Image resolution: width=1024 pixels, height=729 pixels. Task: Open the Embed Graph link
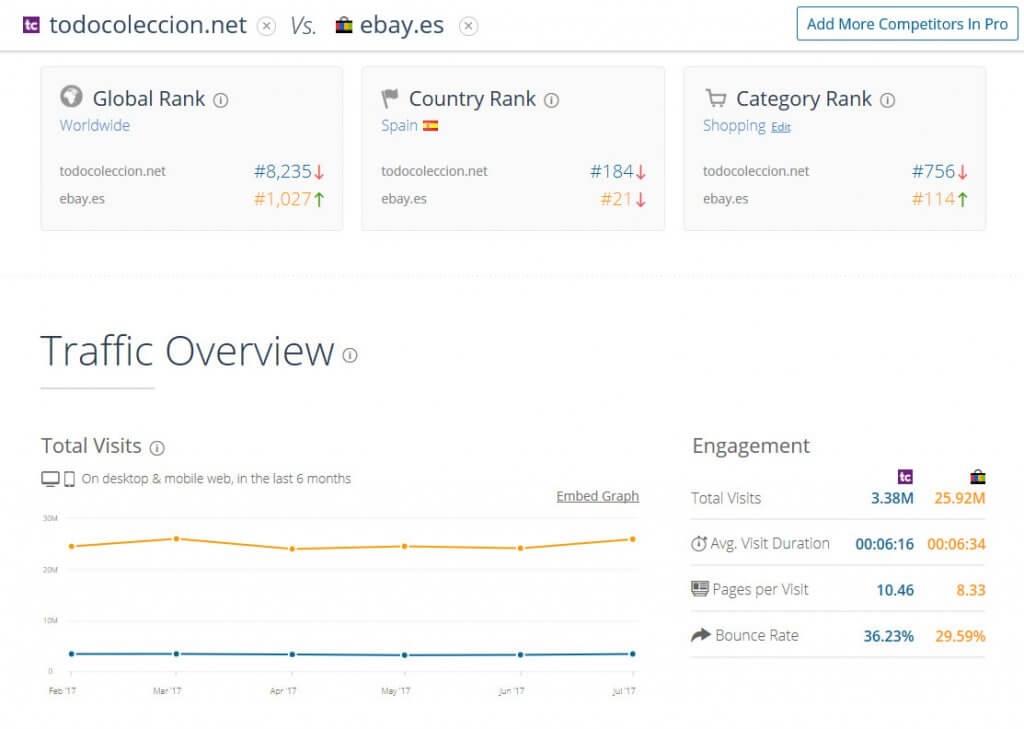pyautogui.click(x=597, y=496)
